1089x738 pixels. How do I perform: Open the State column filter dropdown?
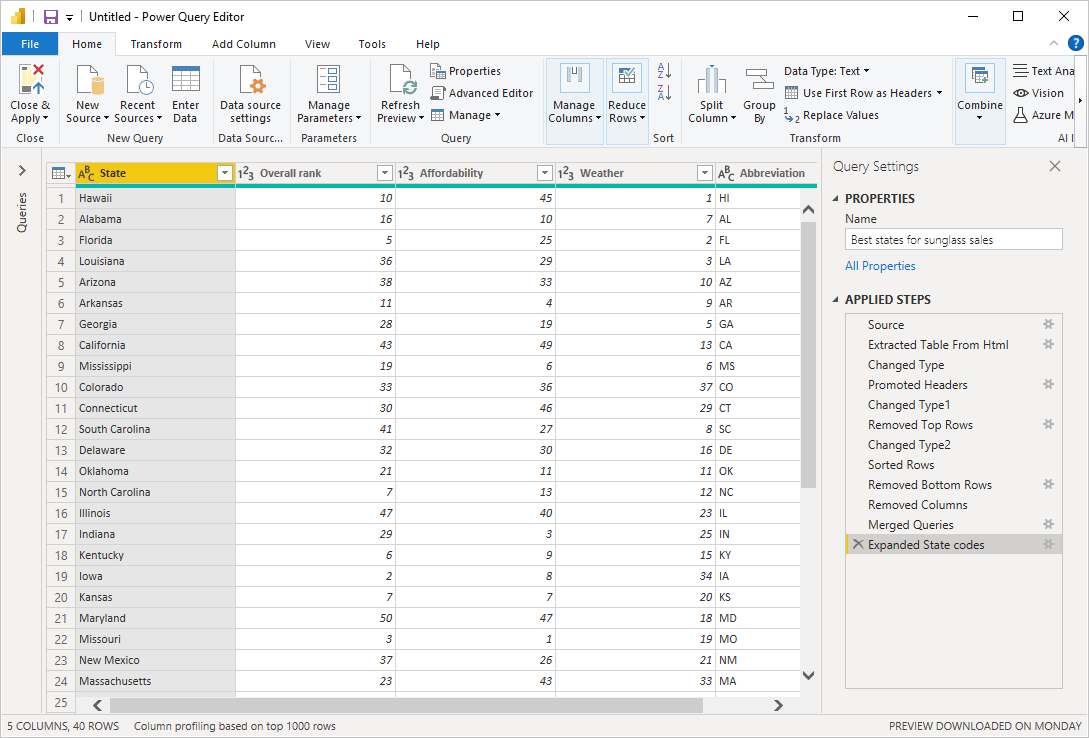coord(225,174)
